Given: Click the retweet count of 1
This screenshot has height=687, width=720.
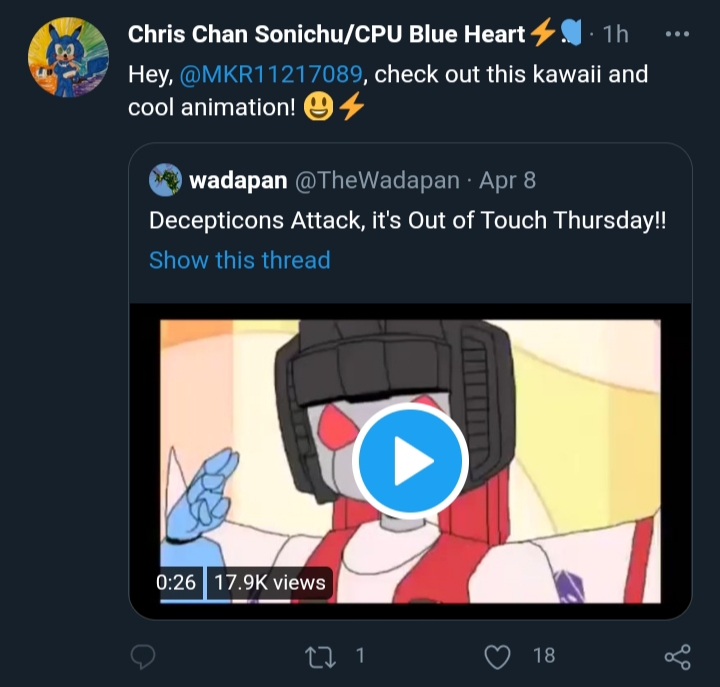Looking at the screenshot, I should (x=360, y=656).
